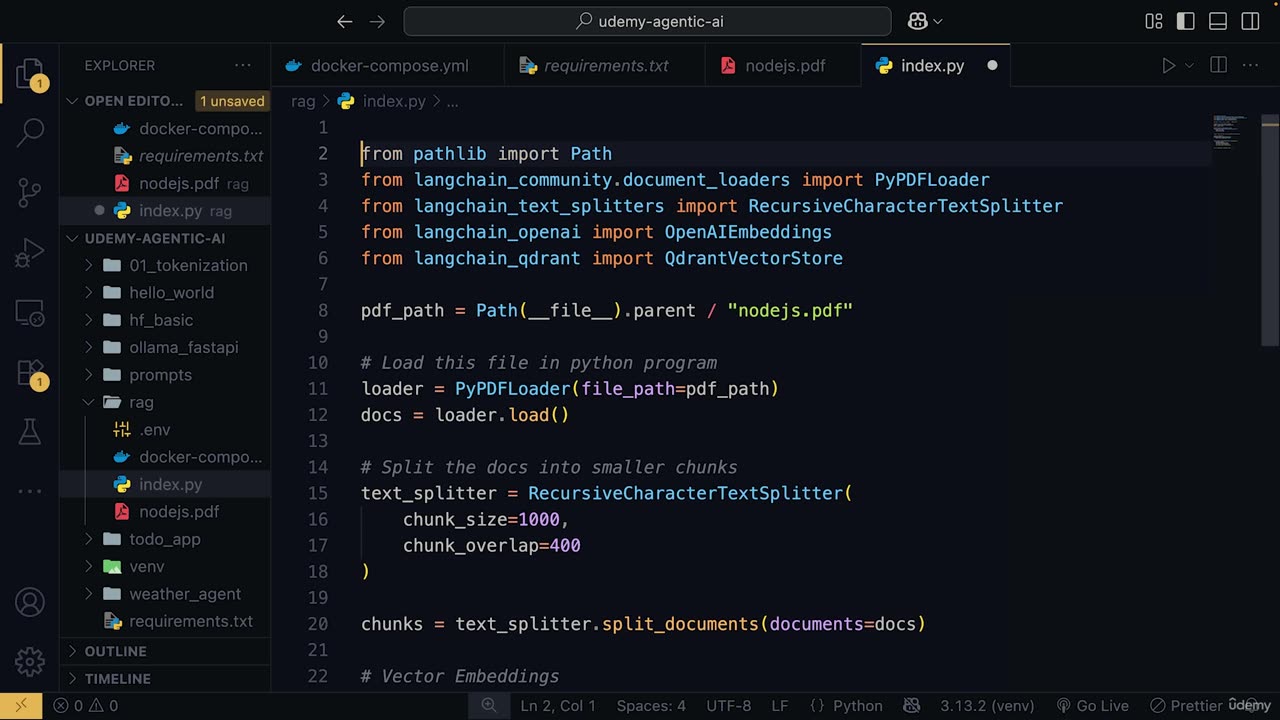Screen dimensions: 1280x720
Task: Toggle the secondary side bar
Action: click(x=1250, y=21)
